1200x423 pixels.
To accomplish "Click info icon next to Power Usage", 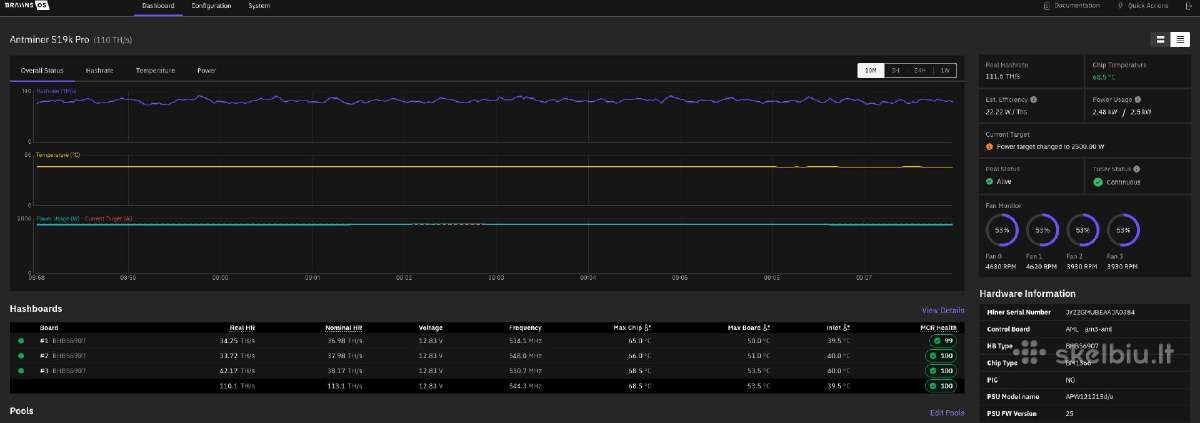I will coord(1136,100).
